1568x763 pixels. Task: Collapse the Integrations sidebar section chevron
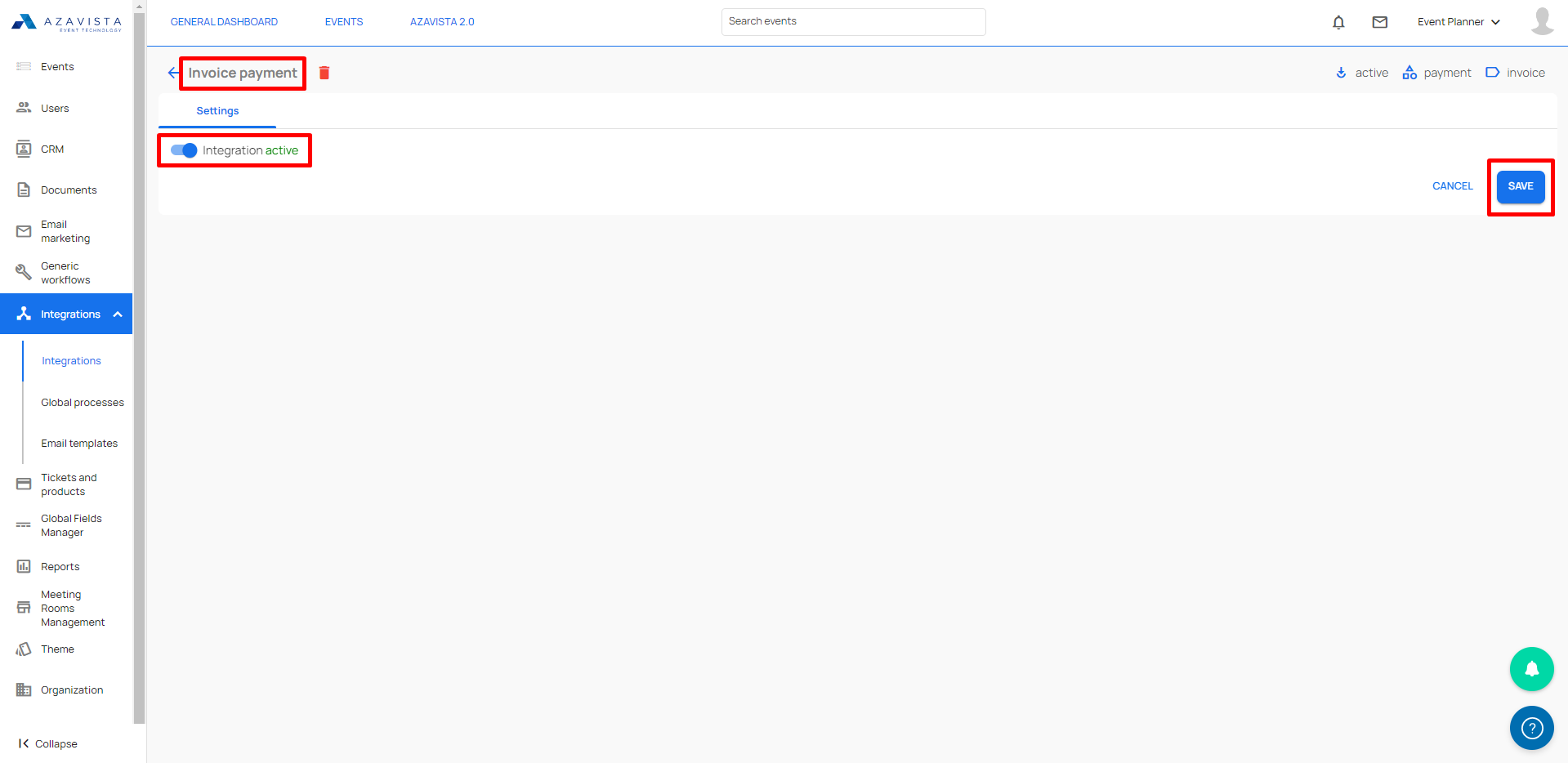118,315
